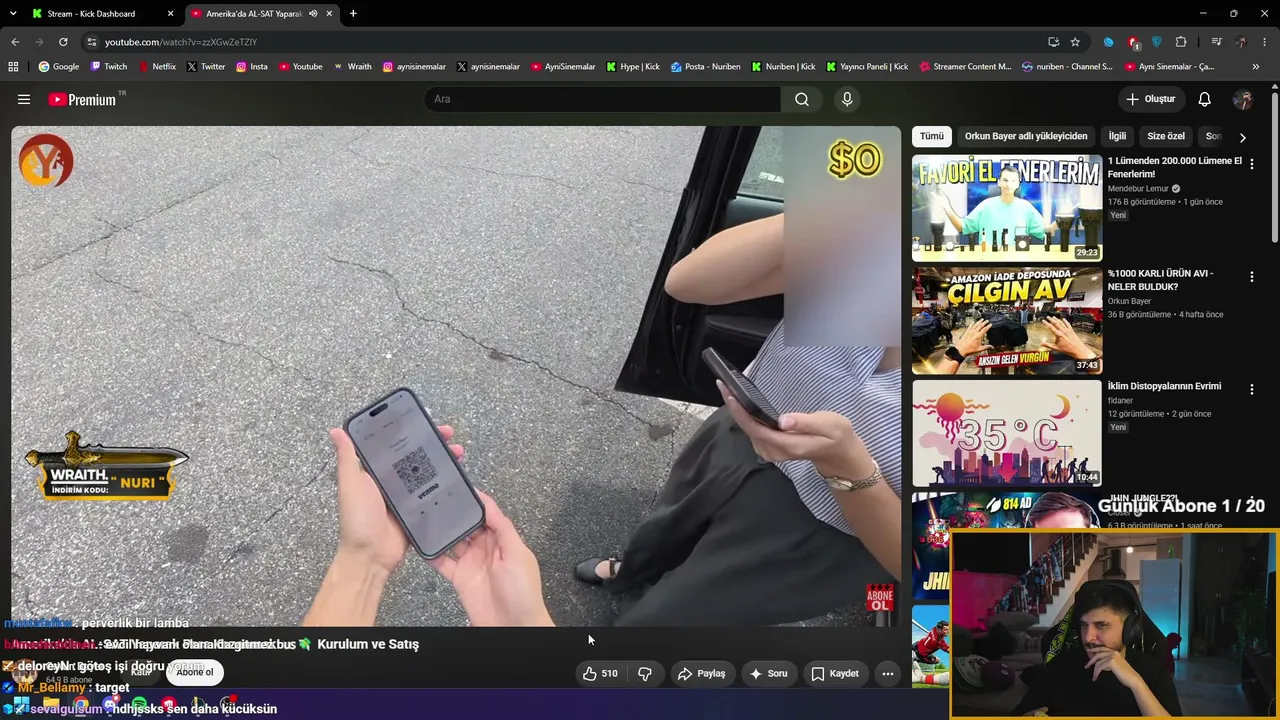This screenshot has height=720, width=1280.
Task: Save the video with Kaydet
Action: (834, 674)
